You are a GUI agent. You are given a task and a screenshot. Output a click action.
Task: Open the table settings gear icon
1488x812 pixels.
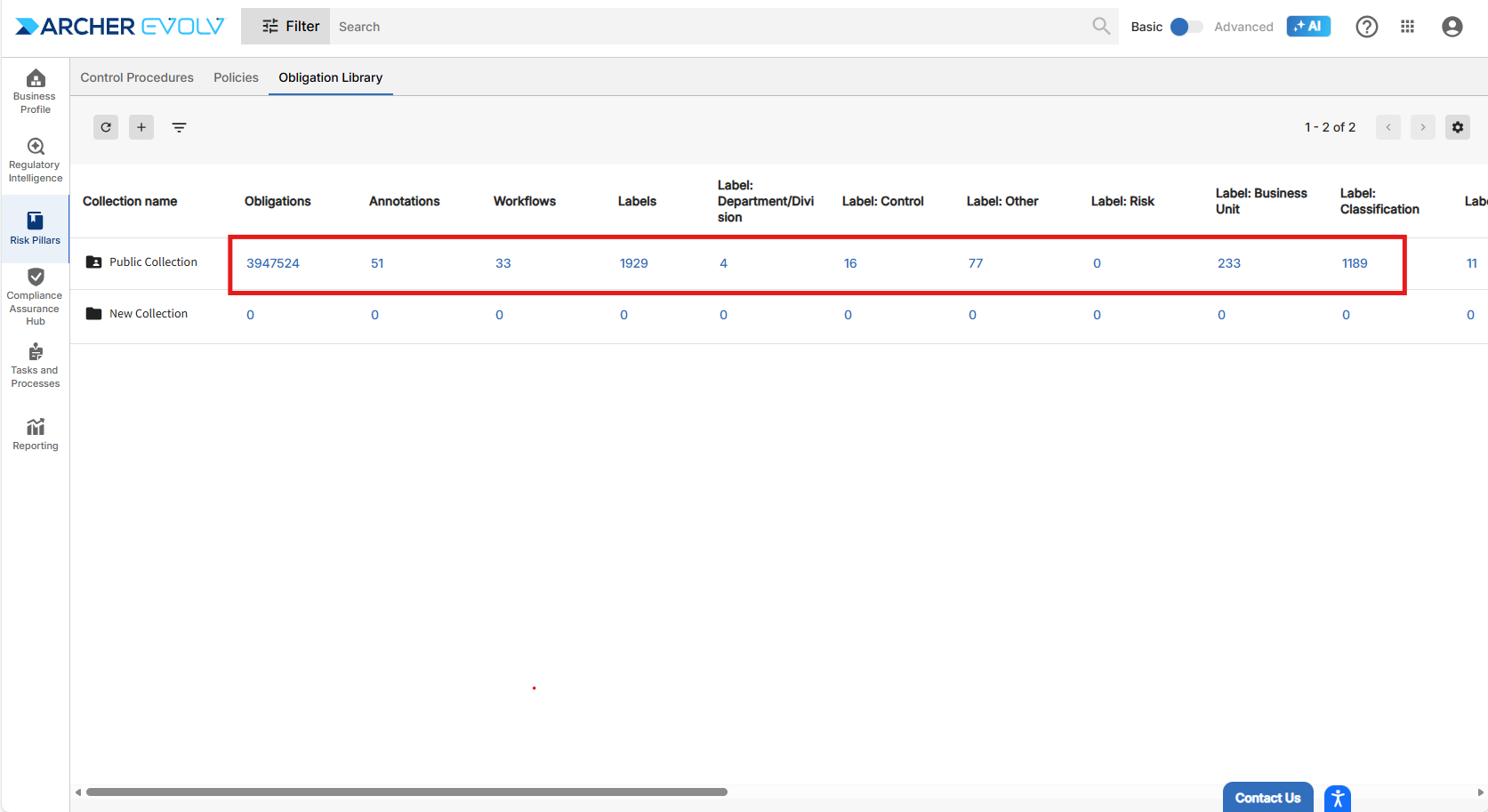1457,127
